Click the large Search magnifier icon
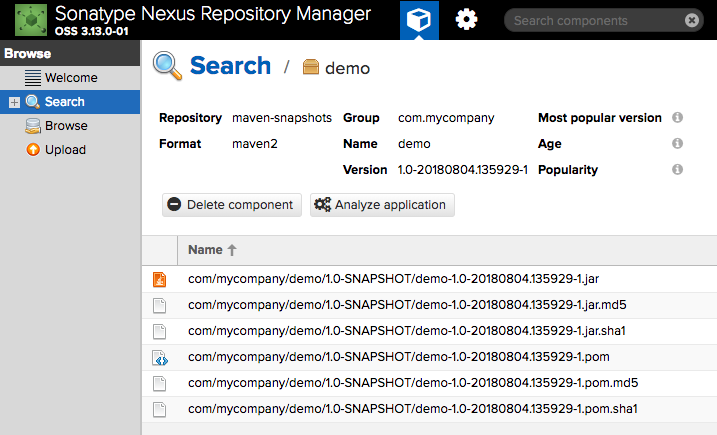This screenshot has height=435, width=717. 167,66
